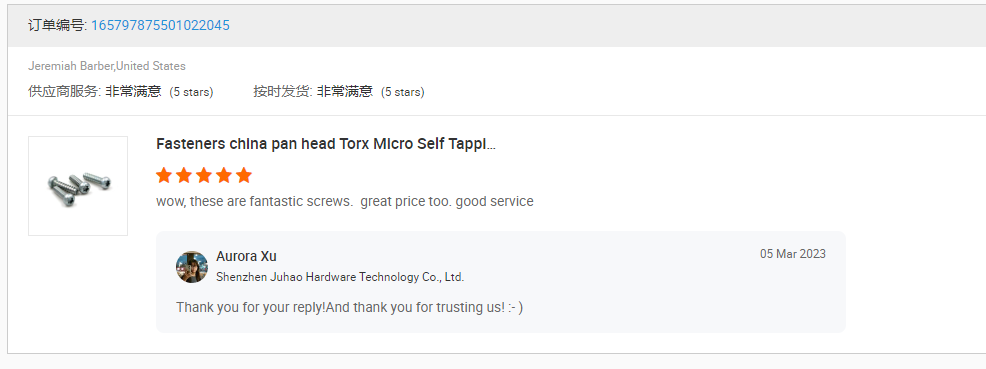Click the first orange rating star
986x369 pixels.
coord(163,175)
